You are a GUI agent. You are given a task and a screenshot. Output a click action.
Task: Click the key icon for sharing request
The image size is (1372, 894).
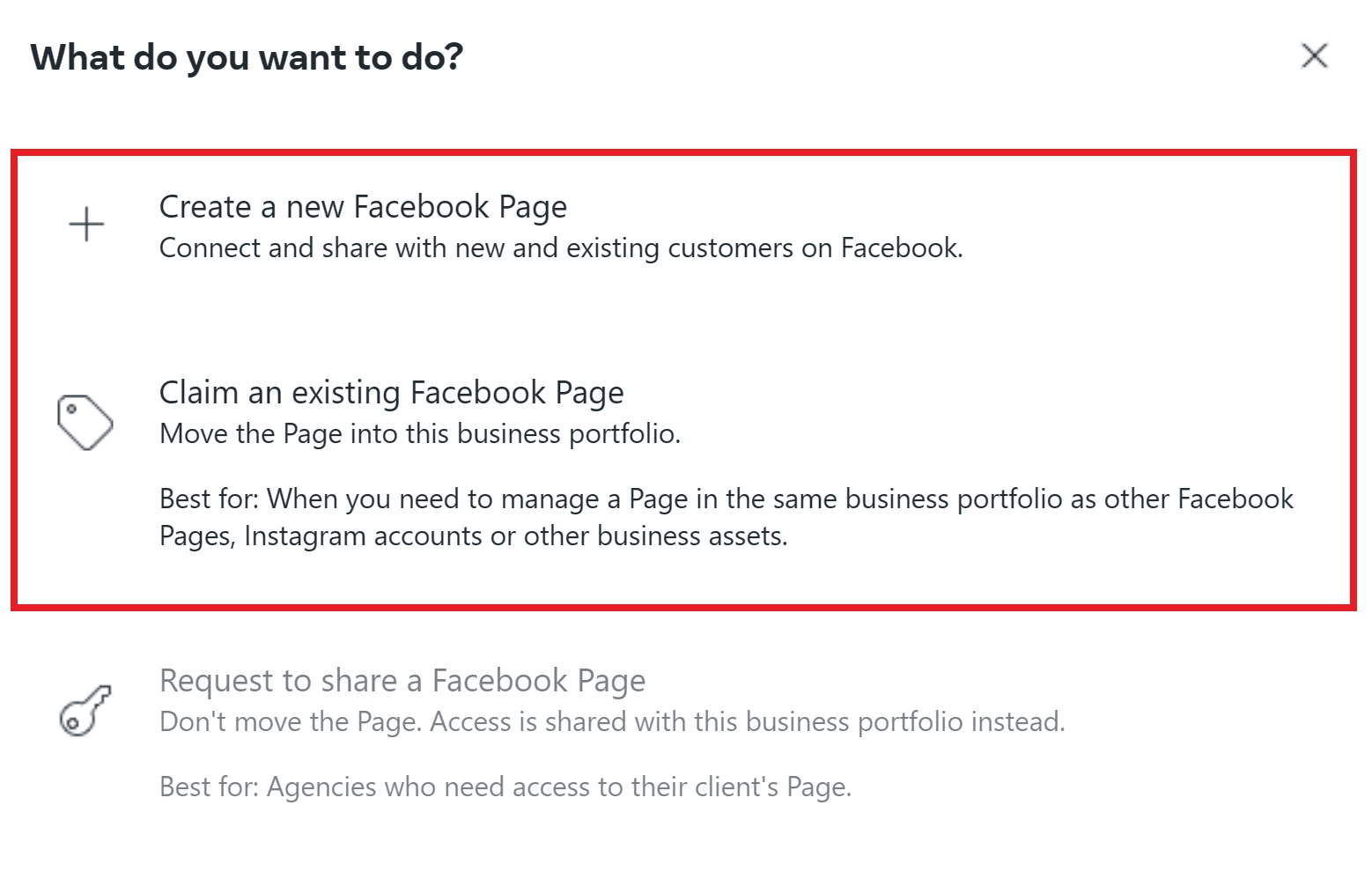85,710
